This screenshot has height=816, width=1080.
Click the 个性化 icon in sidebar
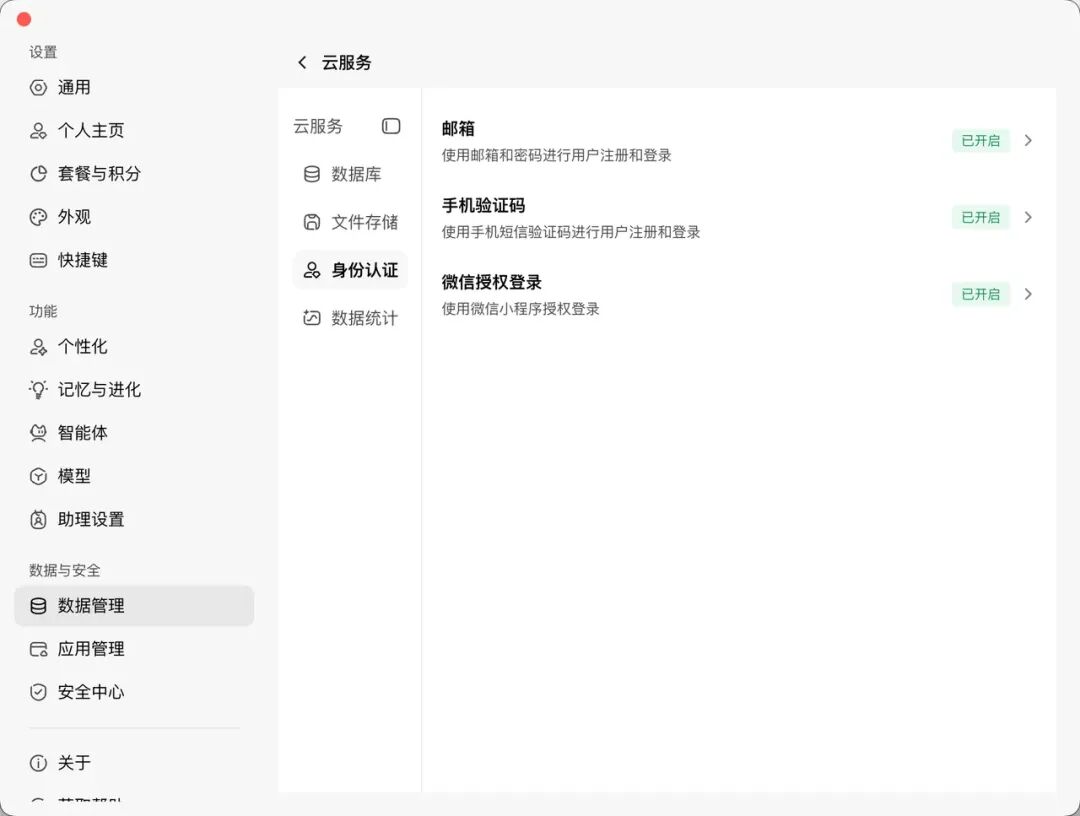click(39, 346)
